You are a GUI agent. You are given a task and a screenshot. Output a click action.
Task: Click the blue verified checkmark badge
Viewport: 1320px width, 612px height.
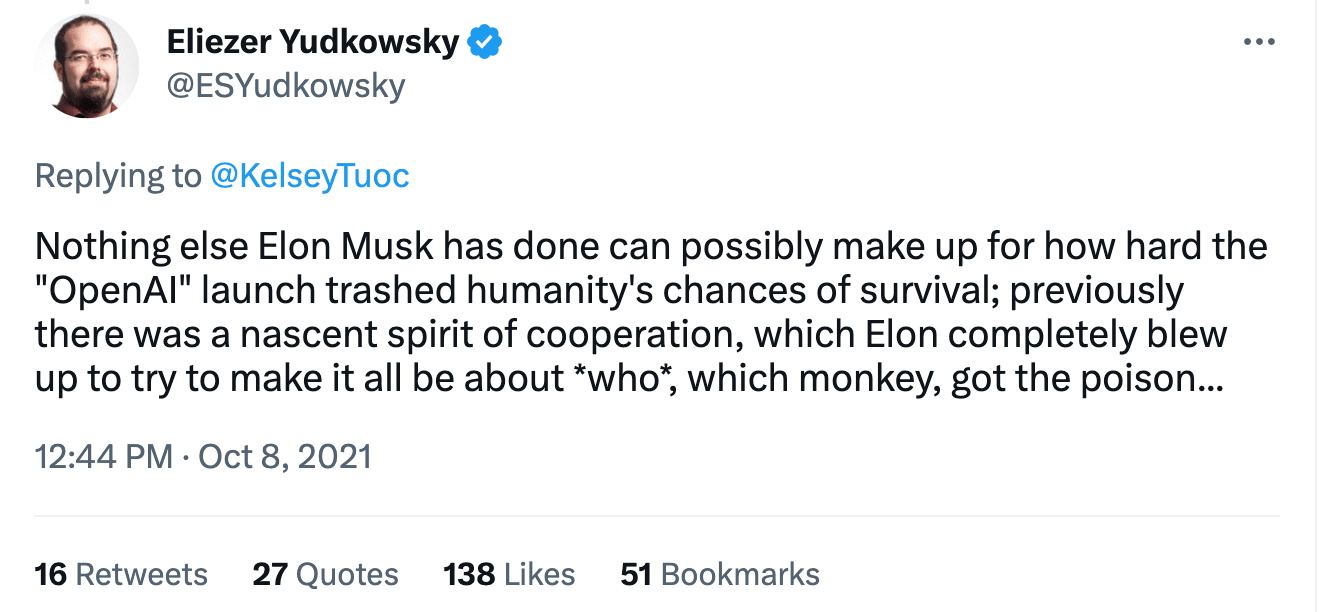[x=486, y=42]
